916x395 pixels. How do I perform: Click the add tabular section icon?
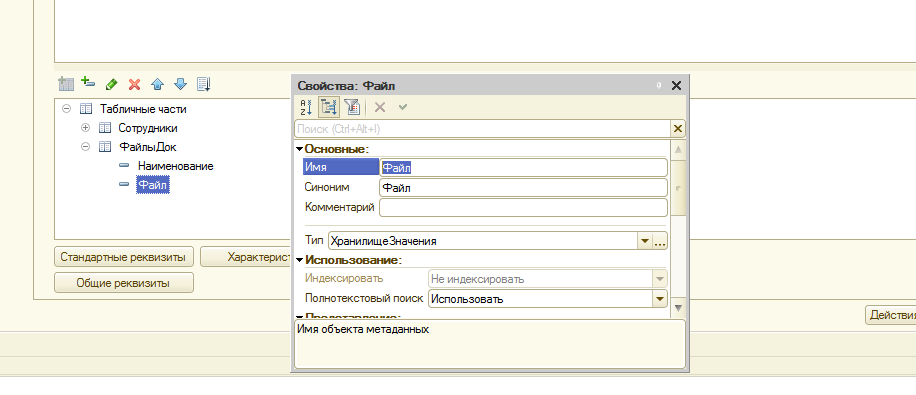(x=66, y=84)
